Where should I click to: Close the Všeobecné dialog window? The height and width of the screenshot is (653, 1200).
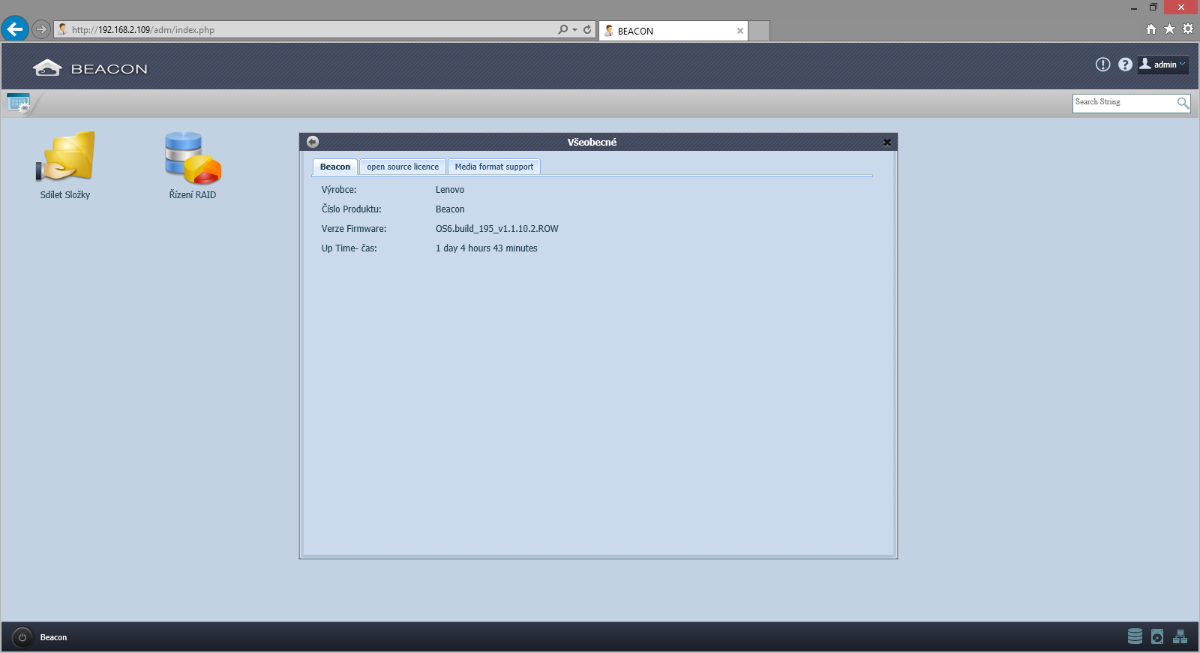887,142
